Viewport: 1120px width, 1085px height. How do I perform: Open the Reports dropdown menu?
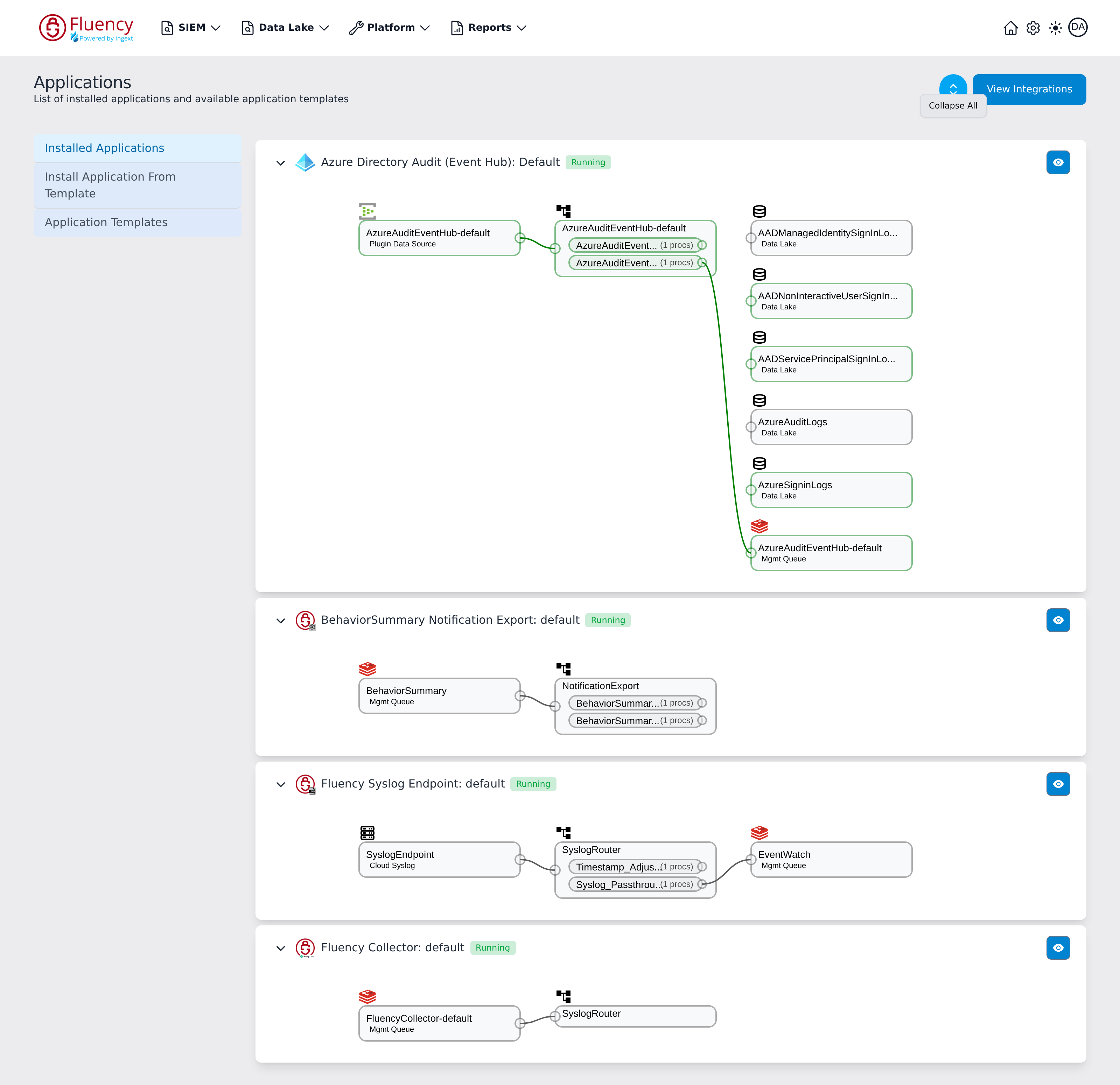(x=489, y=27)
